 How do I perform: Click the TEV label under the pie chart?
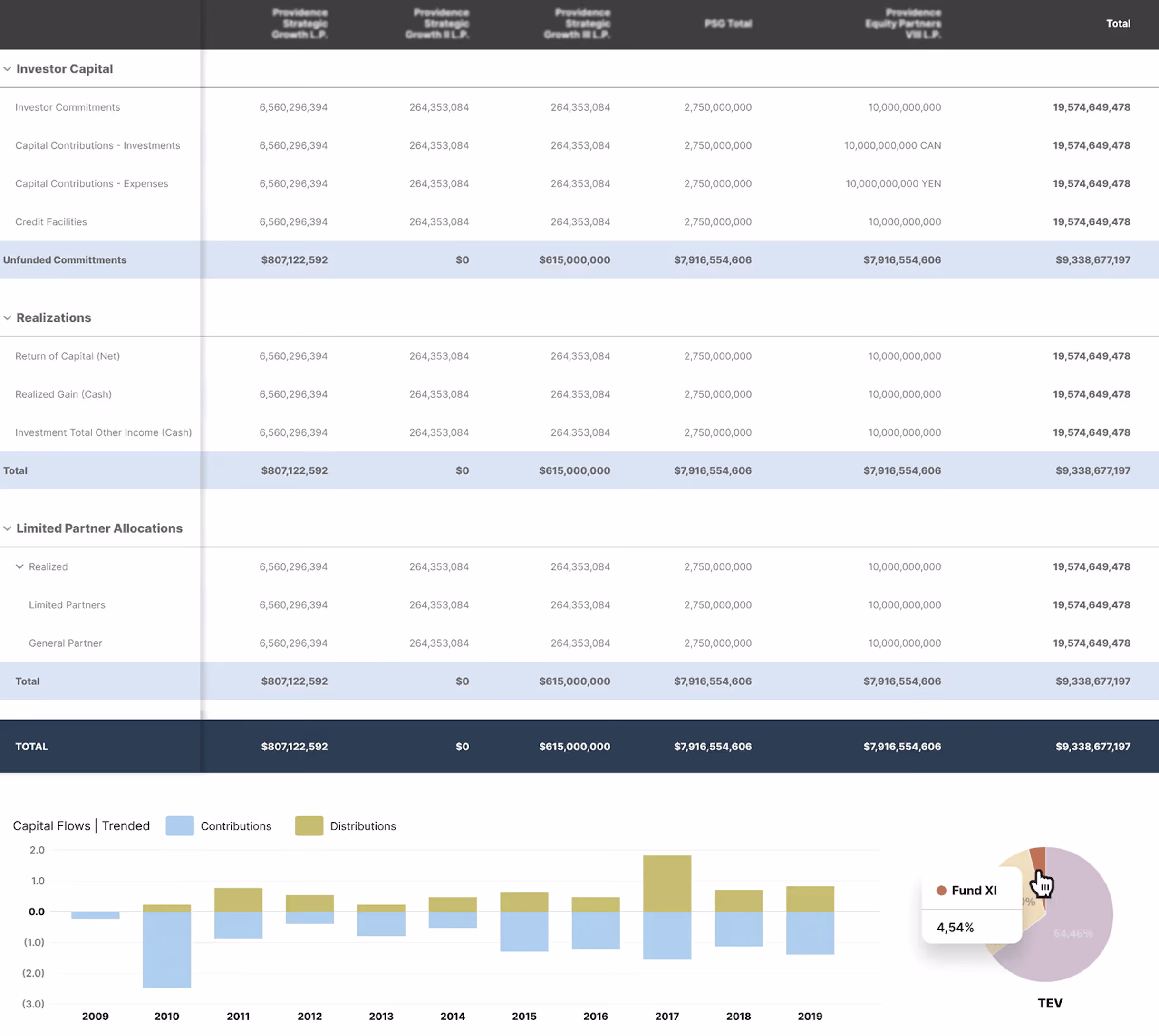(1050, 1003)
